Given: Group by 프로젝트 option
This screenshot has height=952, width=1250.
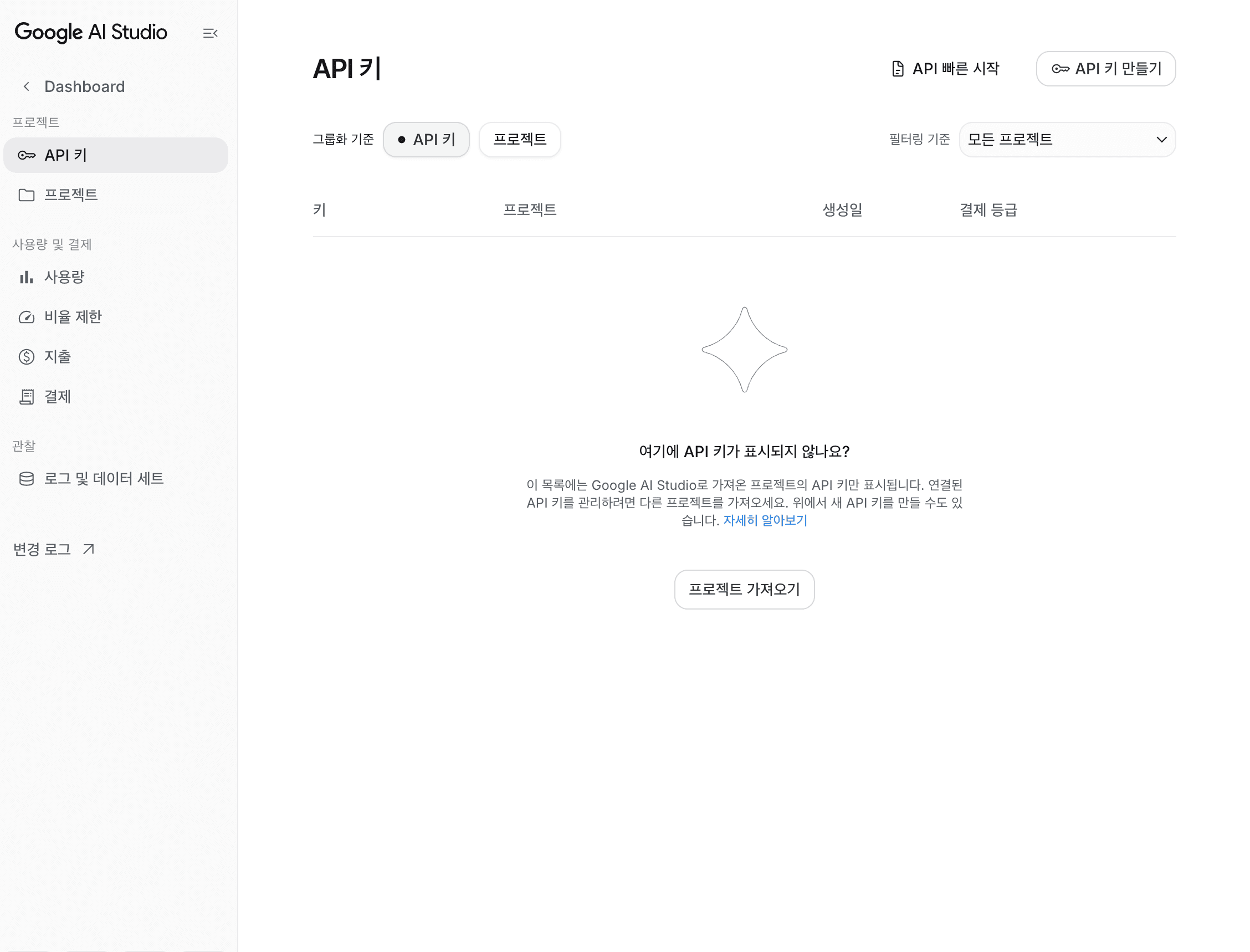Looking at the screenshot, I should (x=520, y=140).
